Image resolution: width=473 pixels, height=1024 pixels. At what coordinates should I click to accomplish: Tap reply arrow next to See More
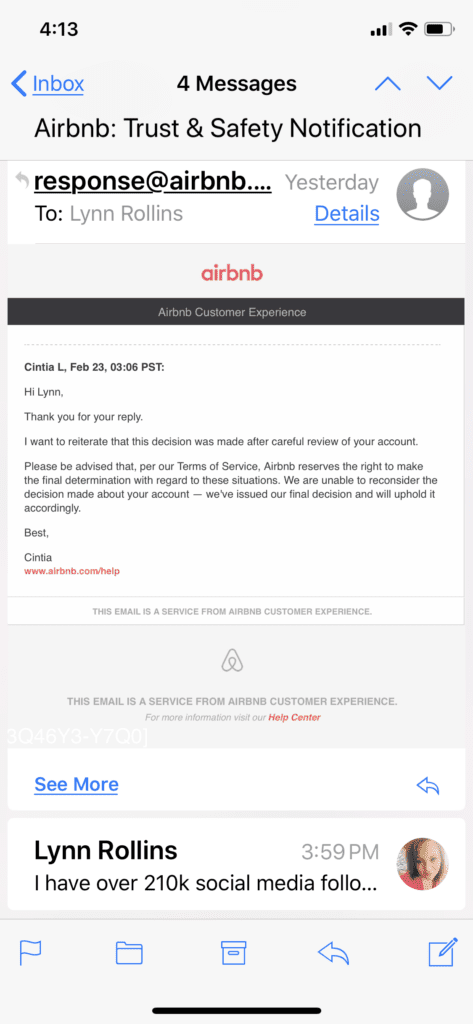pos(428,786)
